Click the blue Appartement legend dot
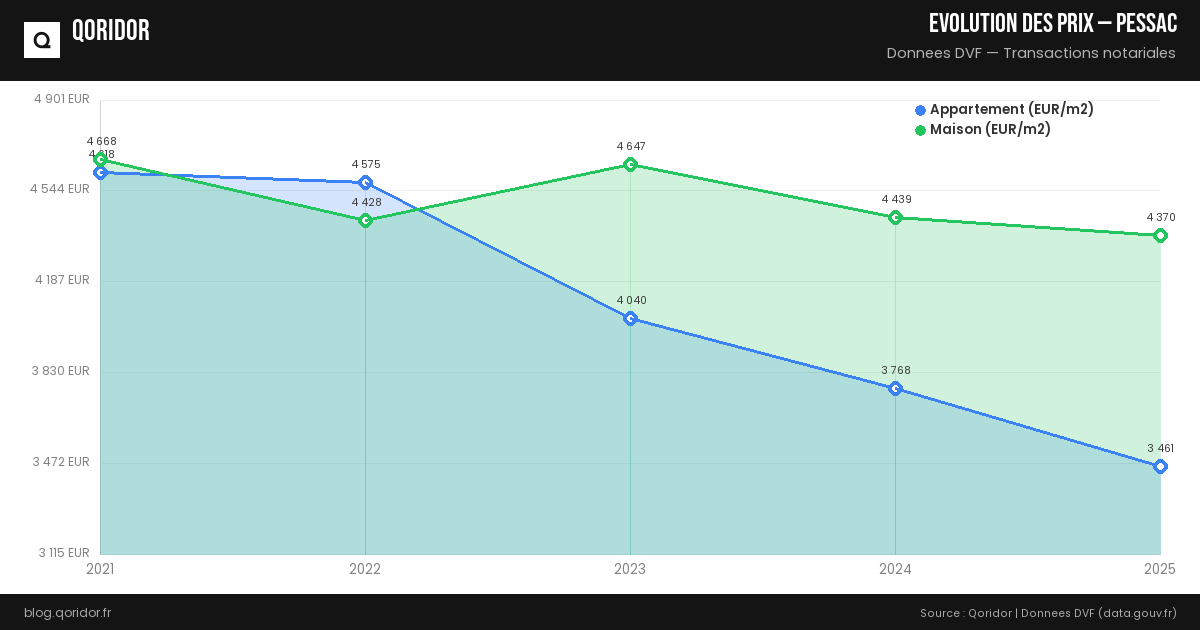 click(920, 110)
